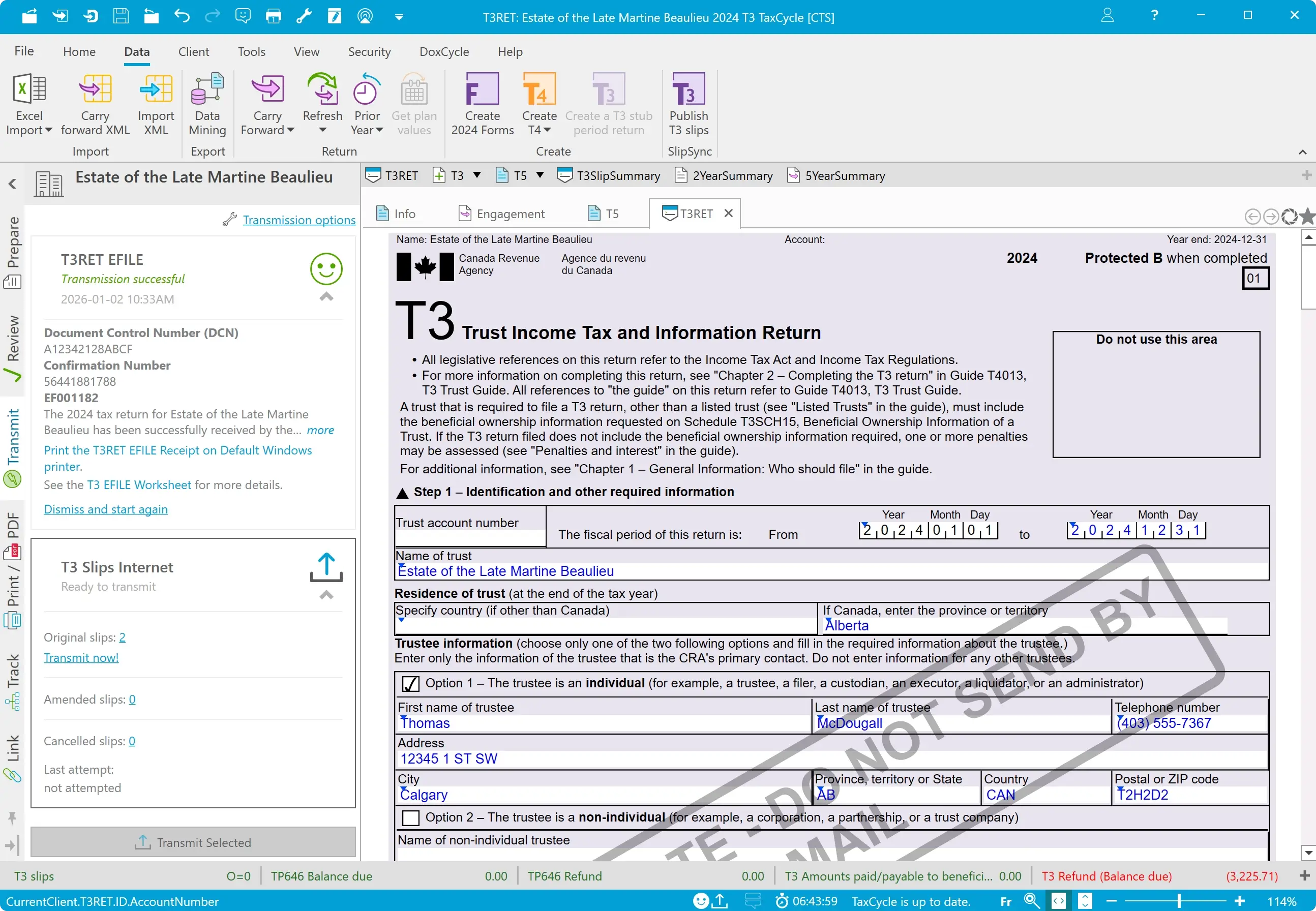Switch to the Engagement form tab

click(502, 214)
